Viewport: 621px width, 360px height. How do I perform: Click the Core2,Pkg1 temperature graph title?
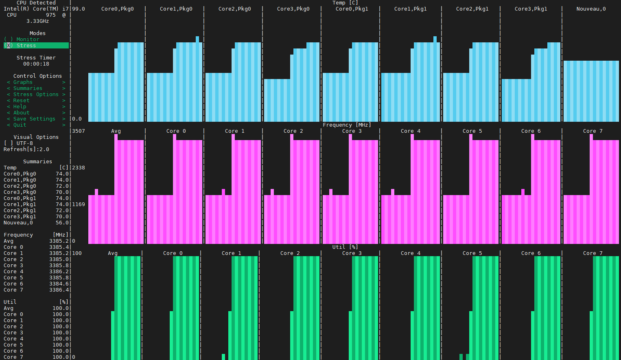tap(472, 9)
